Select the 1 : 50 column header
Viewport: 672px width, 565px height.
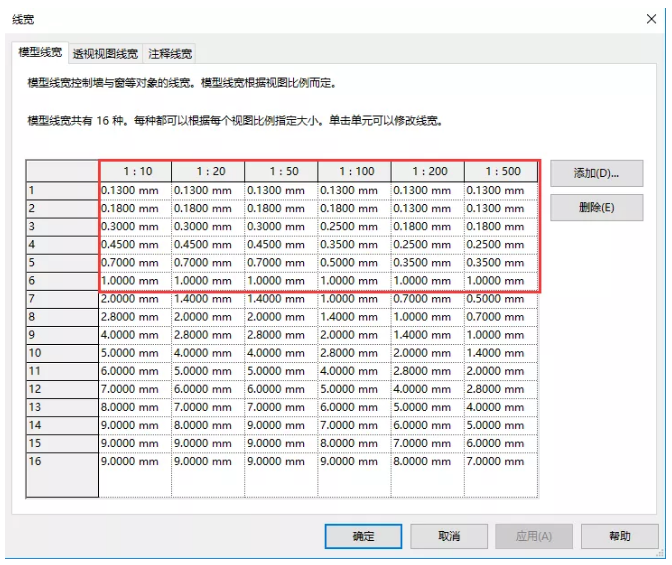click(281, 171)
